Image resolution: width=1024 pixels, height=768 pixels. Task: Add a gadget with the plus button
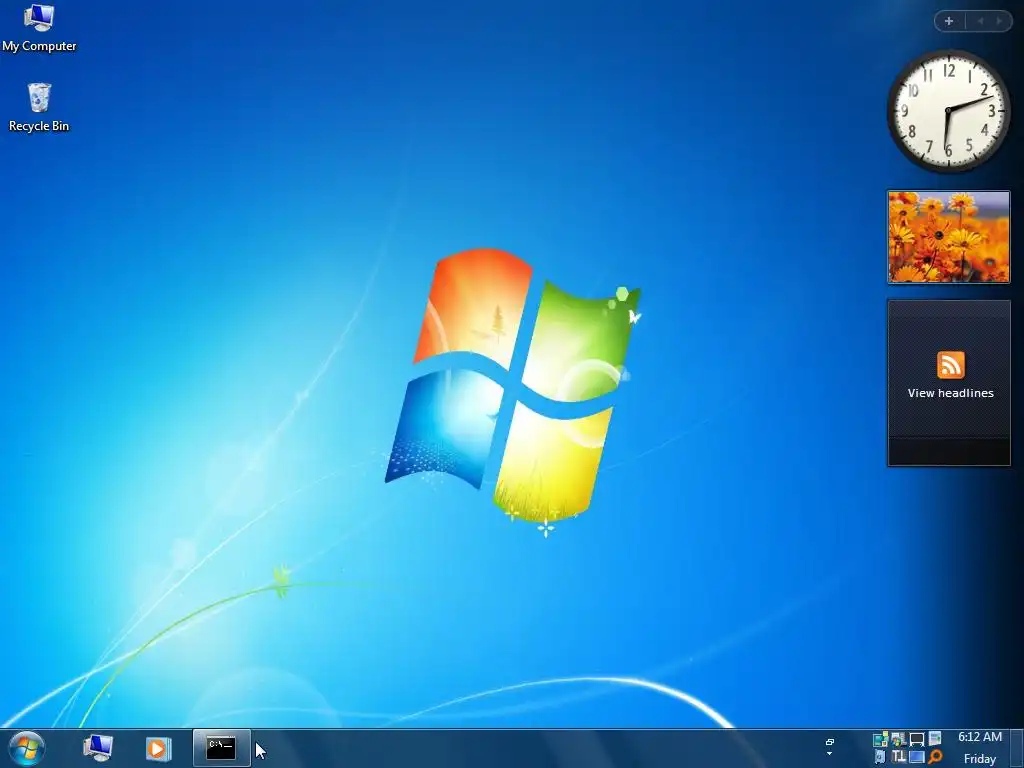tap(949, 21)
